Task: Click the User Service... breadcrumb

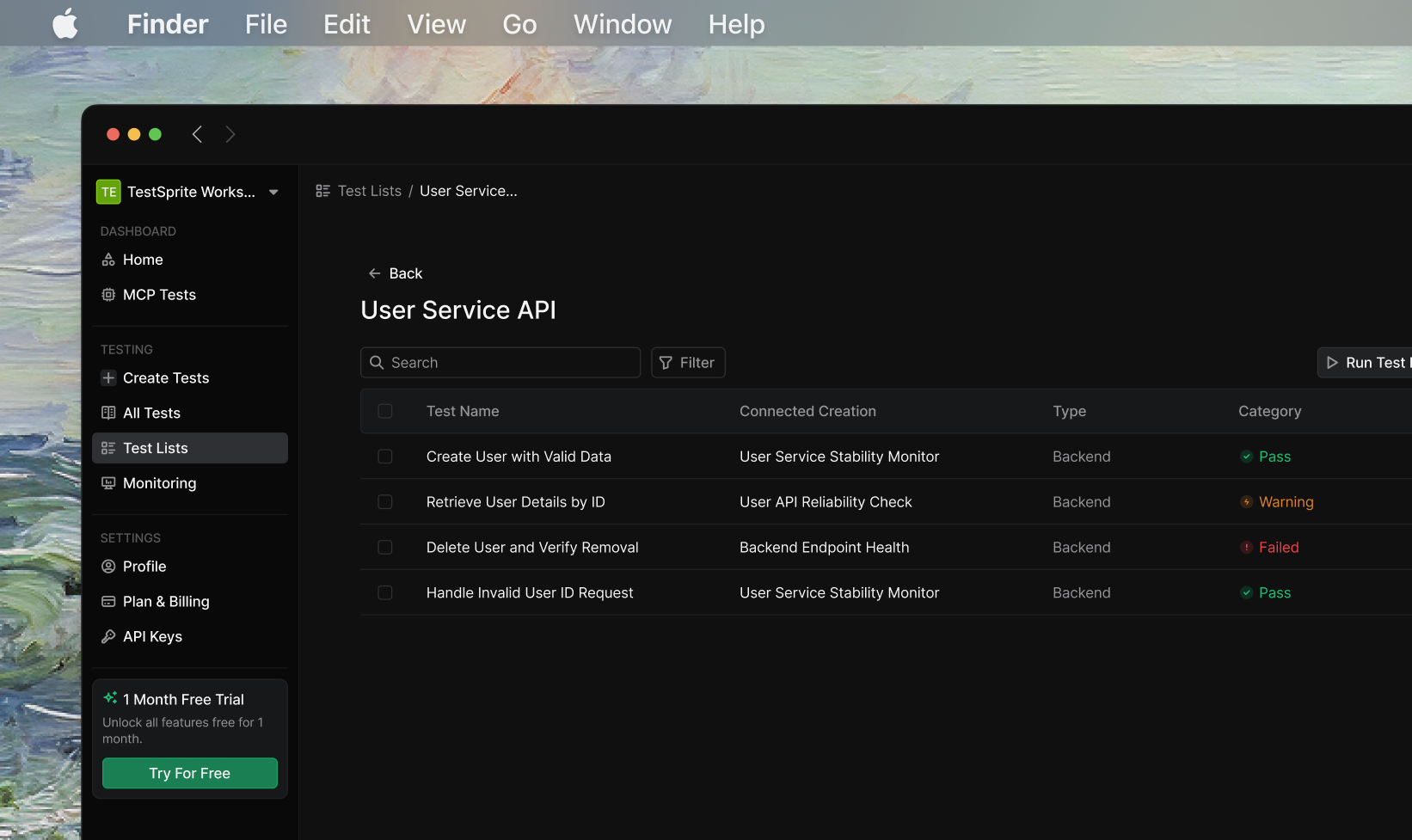Action: pos(469,191)
